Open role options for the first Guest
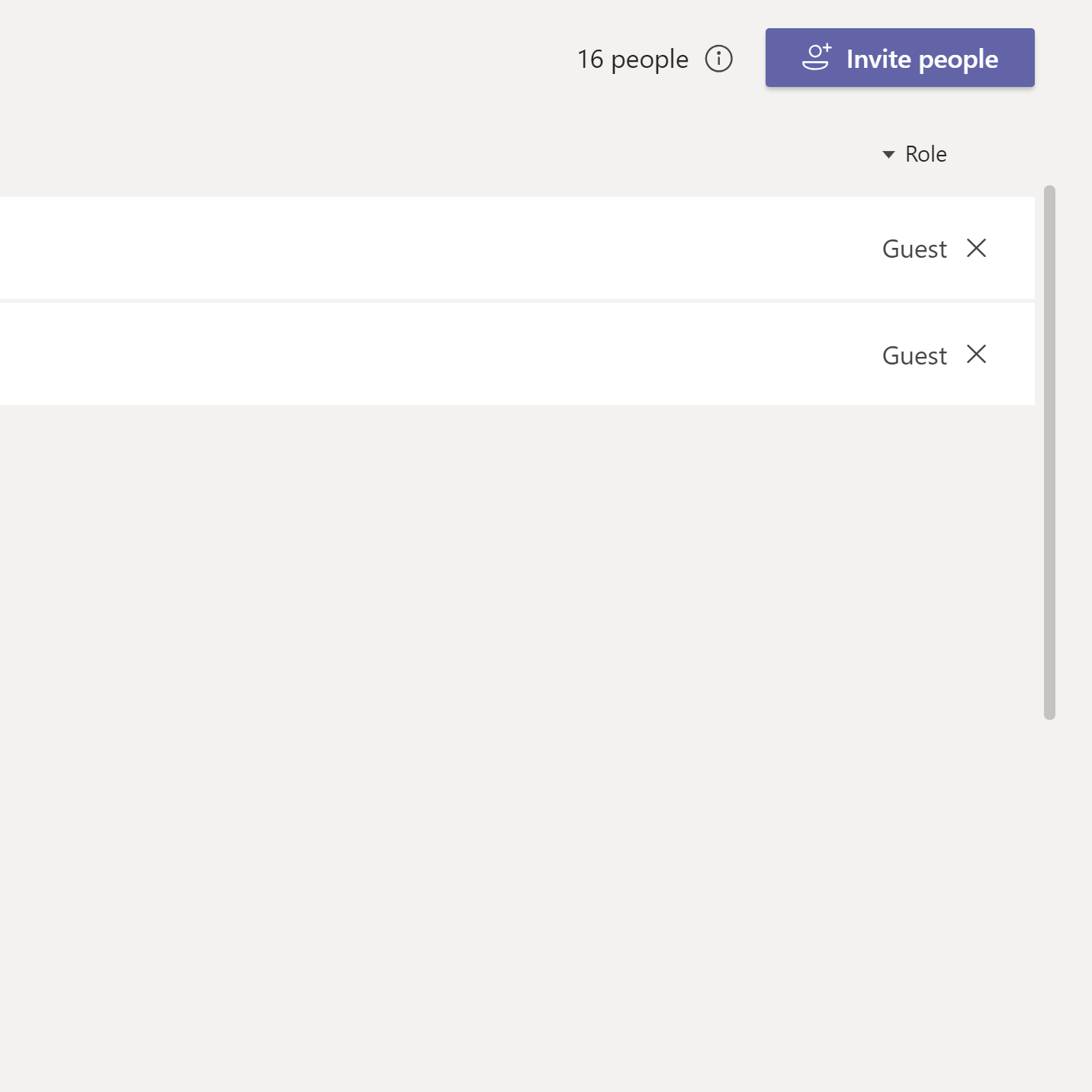The width and height of the screenshot is (1092, 1092). point(914,249)
